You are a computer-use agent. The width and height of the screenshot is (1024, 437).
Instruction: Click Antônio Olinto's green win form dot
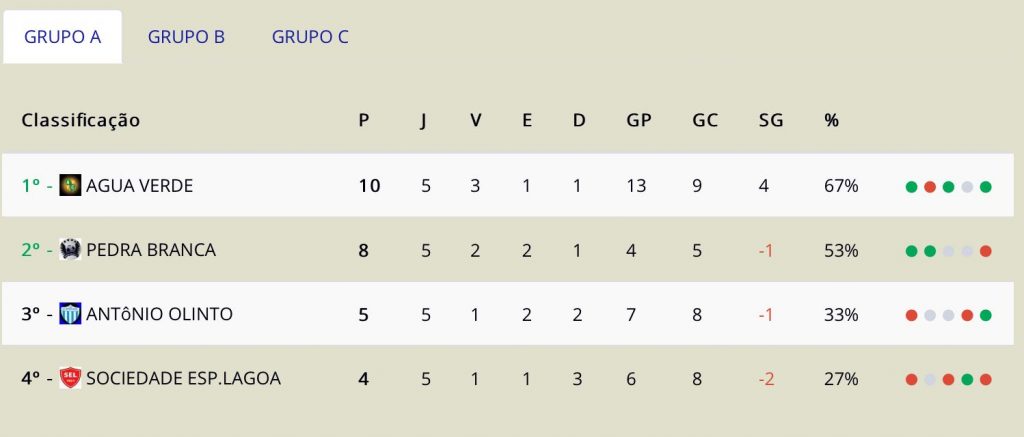pyautogui.click(x=985, y=316)
